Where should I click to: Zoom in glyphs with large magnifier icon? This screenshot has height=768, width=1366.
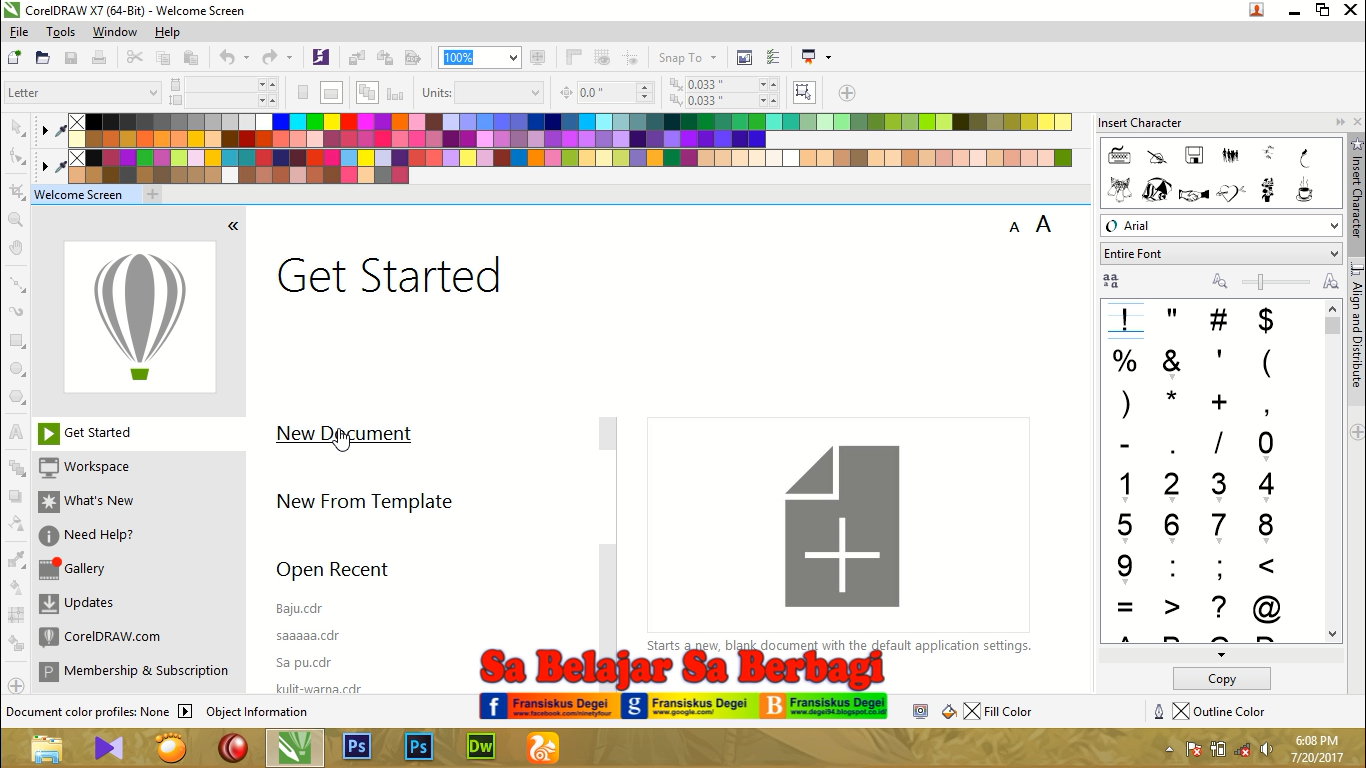pyautogui.click(x=1330, y=282)
